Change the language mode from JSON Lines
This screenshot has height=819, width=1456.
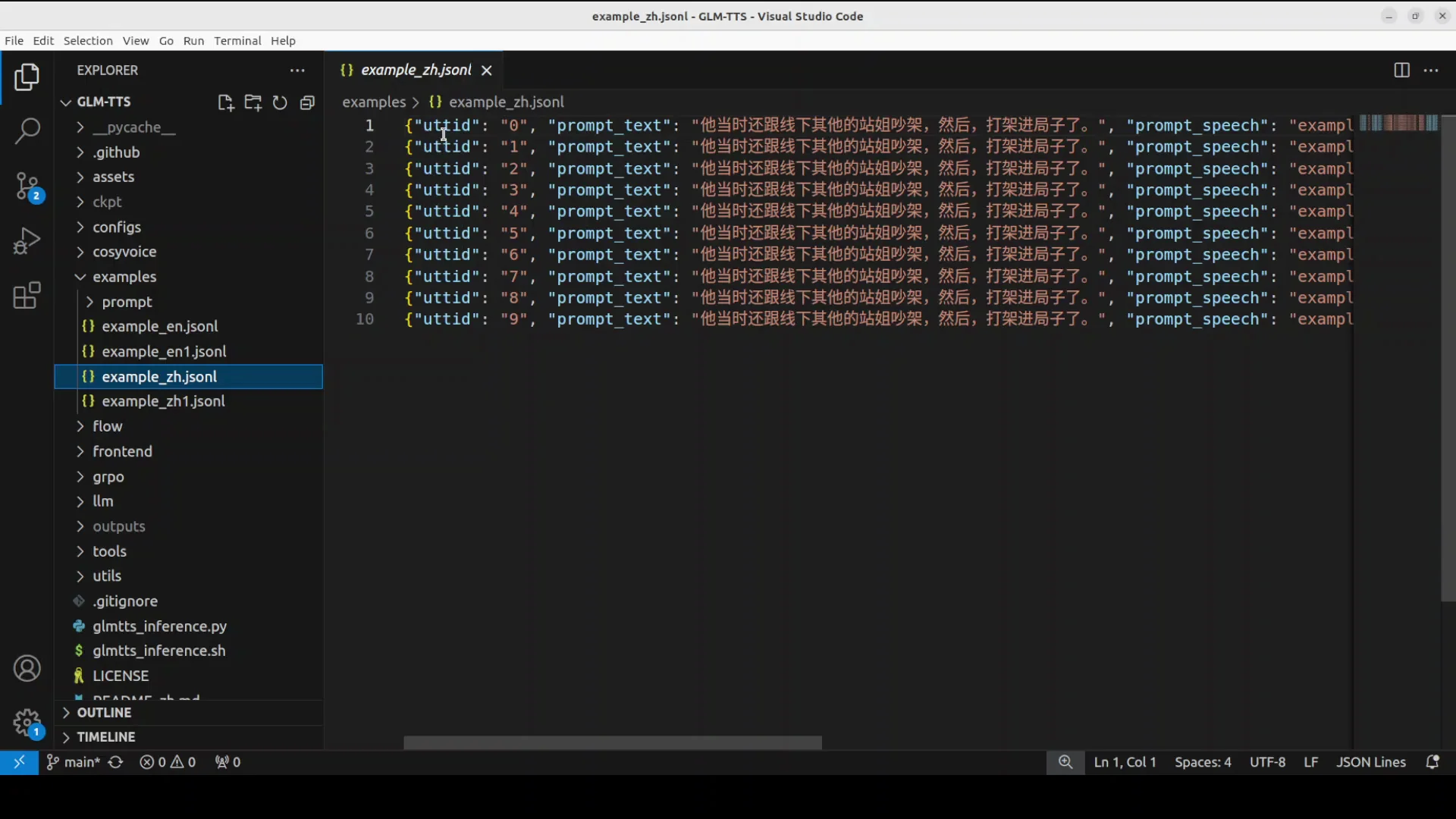click(x=1371, y=762)
